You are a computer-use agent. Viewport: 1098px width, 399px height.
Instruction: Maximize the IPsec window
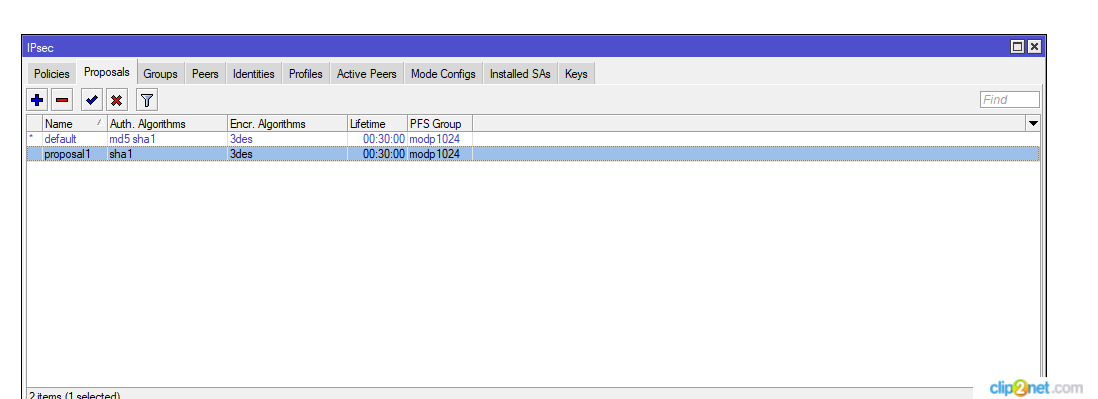coord(1017,47)
